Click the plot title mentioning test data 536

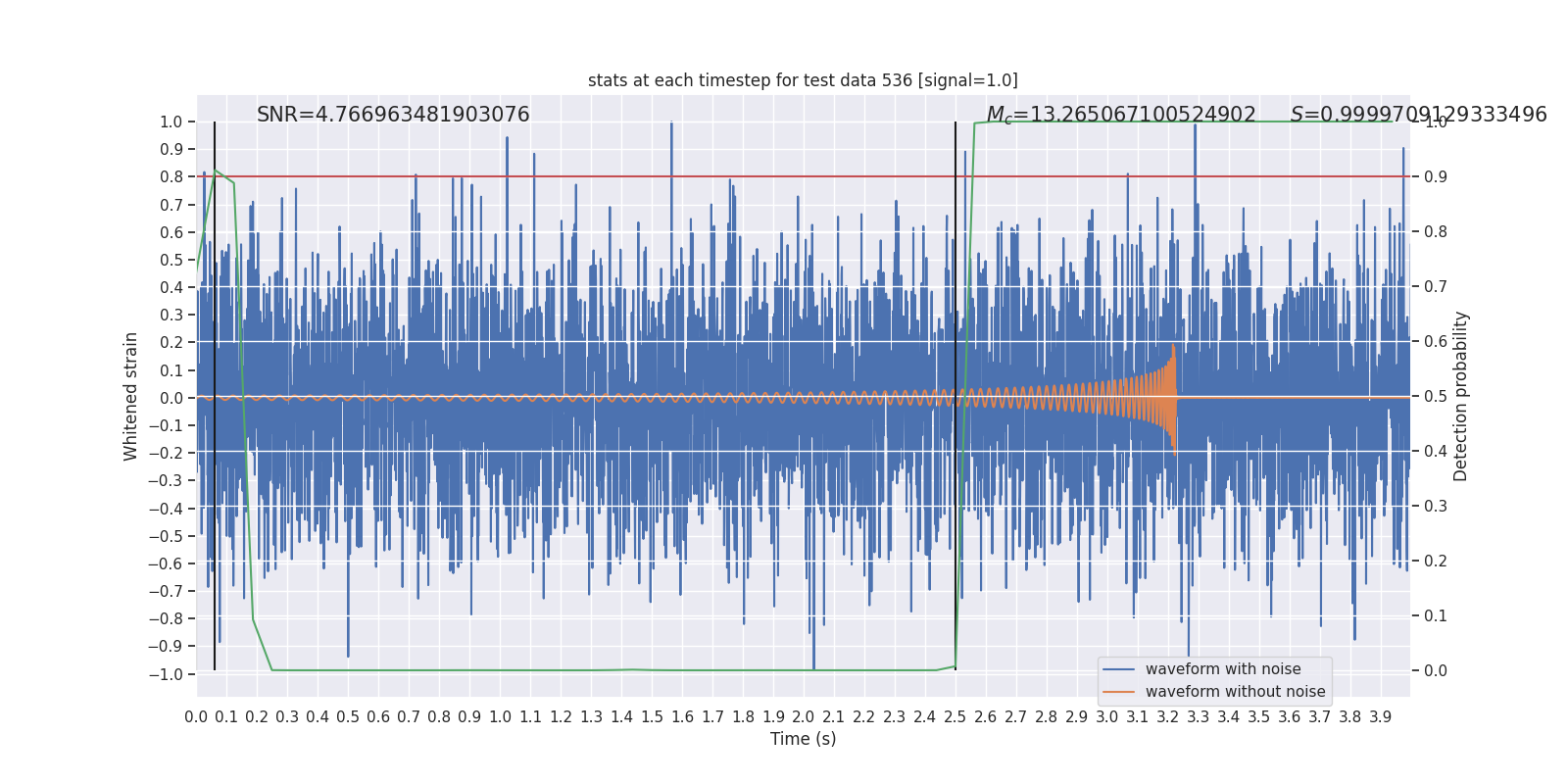coord(803,80)
